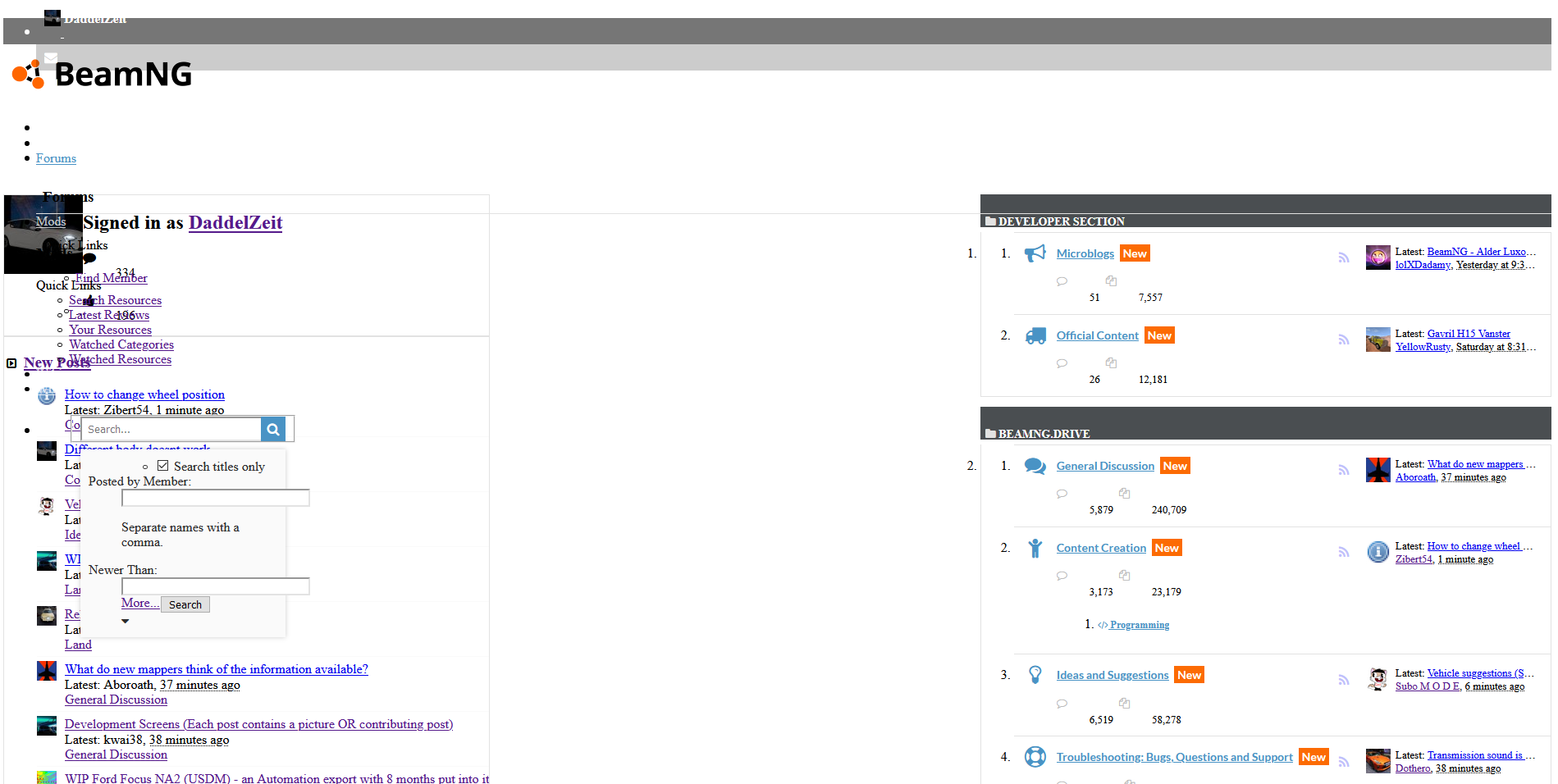Screen dimensions: 1558x784
Task: Click the globe avatar beside wheel position thread
Action: (47, 396)
